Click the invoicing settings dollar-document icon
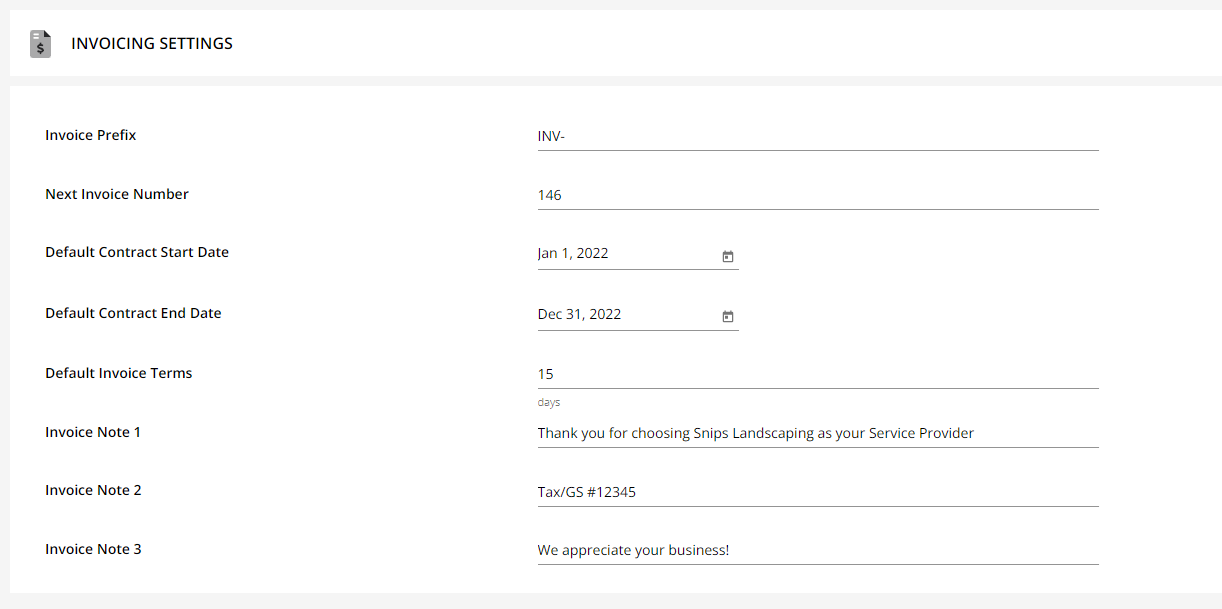 pos(40,43)
